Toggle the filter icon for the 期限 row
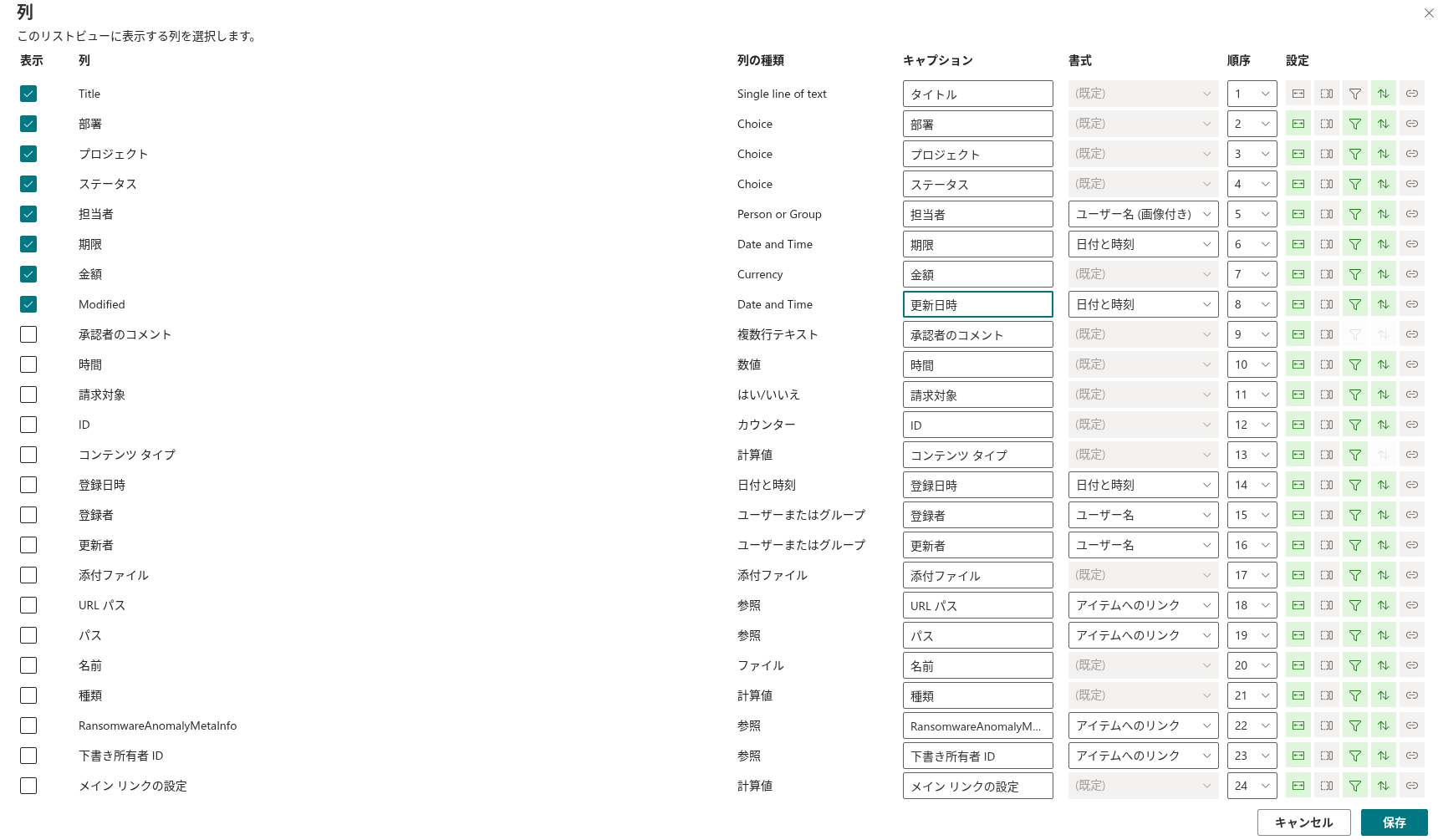 [1355, 244]
